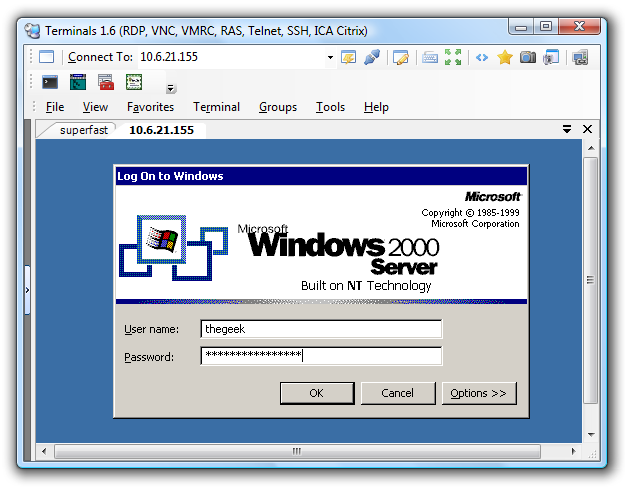Expand the second toolbar overflow arrow

coord(171,88)
